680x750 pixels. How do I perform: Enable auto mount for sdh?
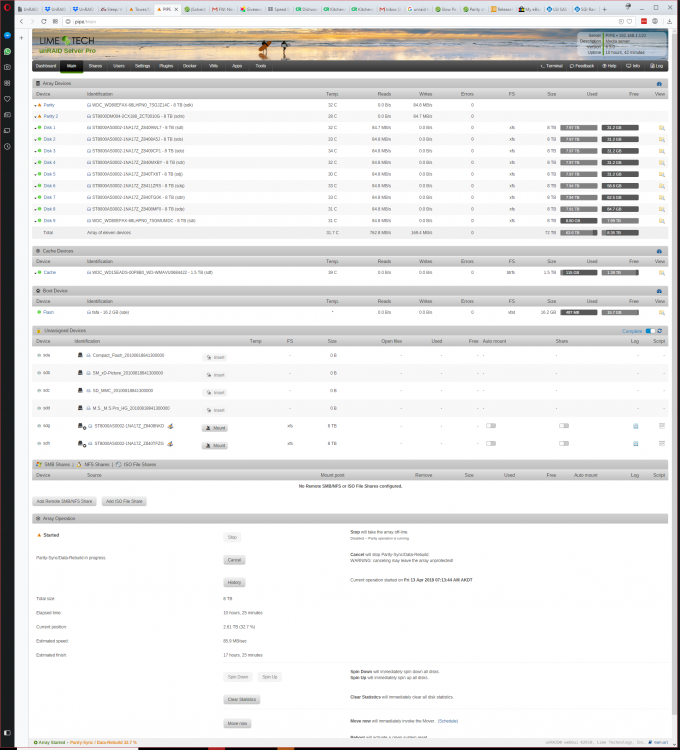coord(491,443)
